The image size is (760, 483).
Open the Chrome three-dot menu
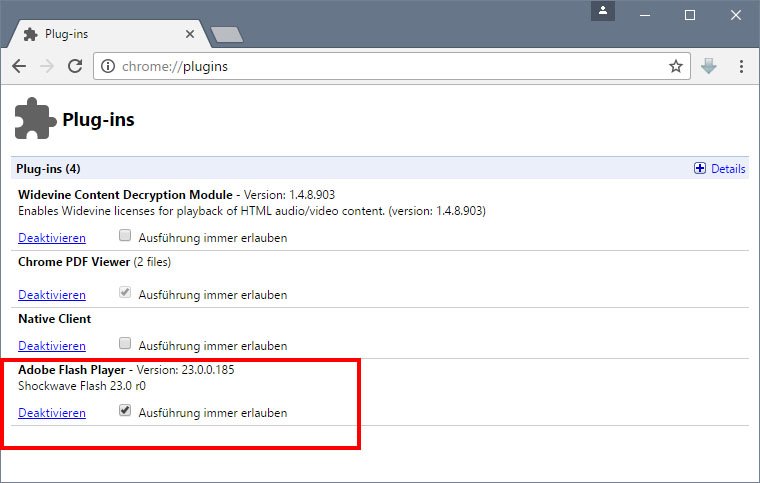(x=741, y=67)
